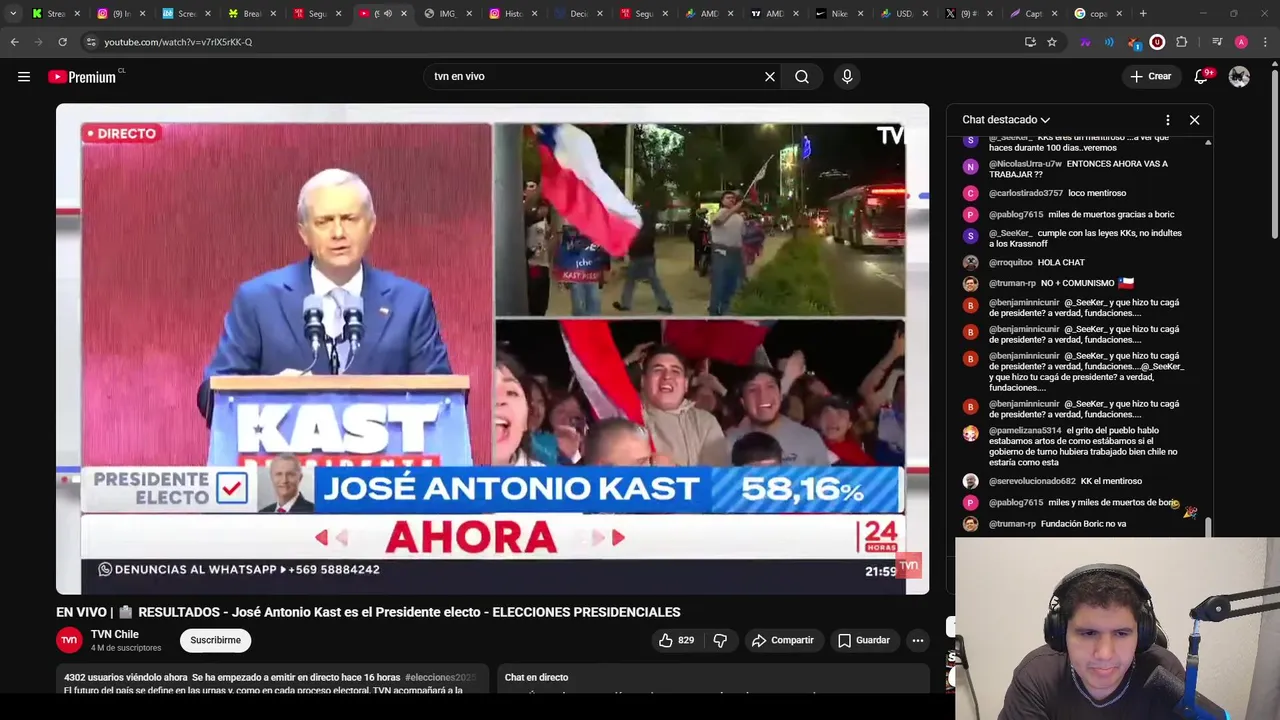Close the active YouTube tab
1280x720 pixels.
[404, 14]
